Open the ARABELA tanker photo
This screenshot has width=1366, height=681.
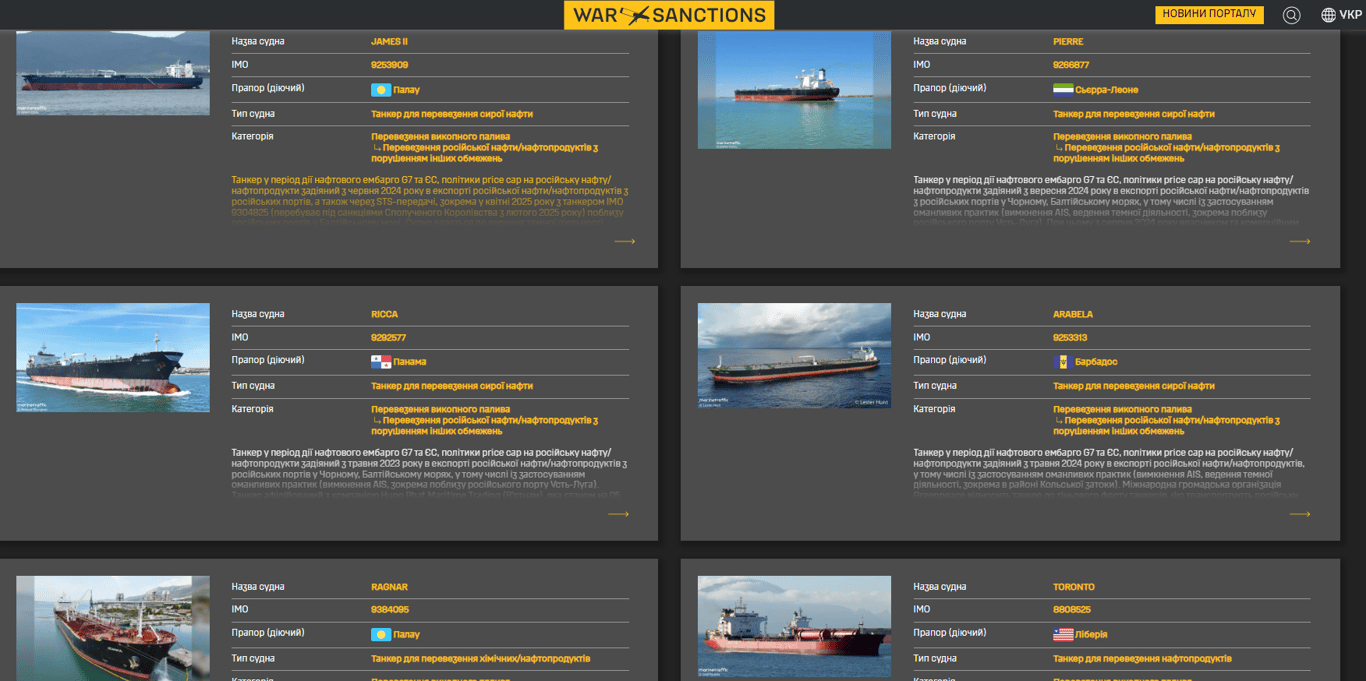coord(794,355)
